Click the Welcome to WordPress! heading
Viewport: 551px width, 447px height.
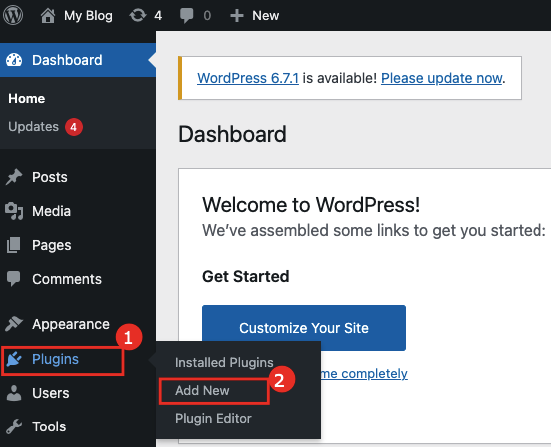click(311, 205)
